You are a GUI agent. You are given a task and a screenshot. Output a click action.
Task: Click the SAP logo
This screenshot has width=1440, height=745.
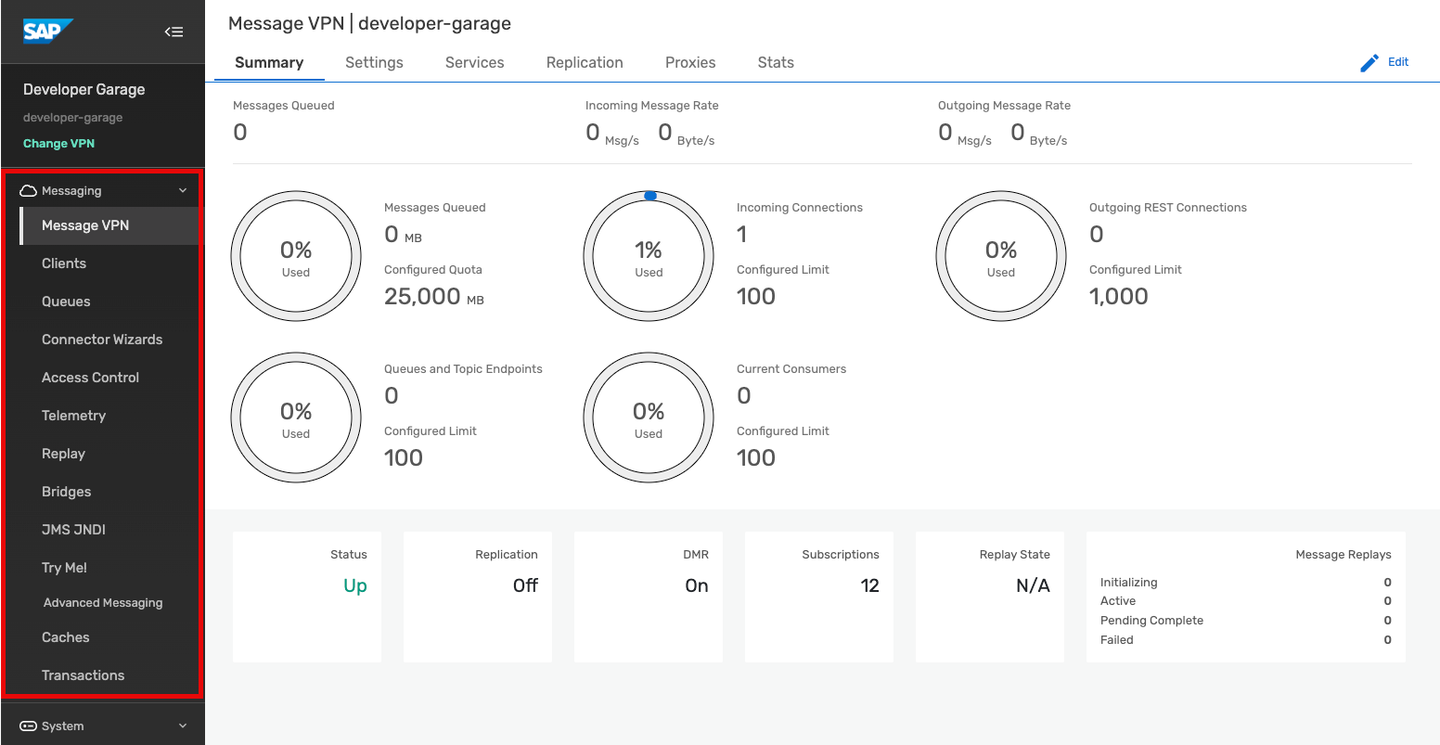point(48,31)
